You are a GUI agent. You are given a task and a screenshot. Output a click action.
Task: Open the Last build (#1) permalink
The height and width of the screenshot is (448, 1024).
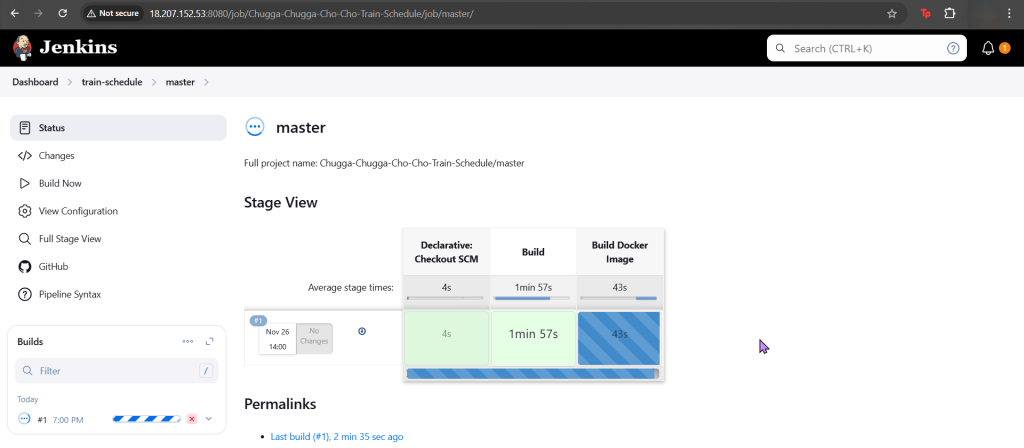pos(336,437)
